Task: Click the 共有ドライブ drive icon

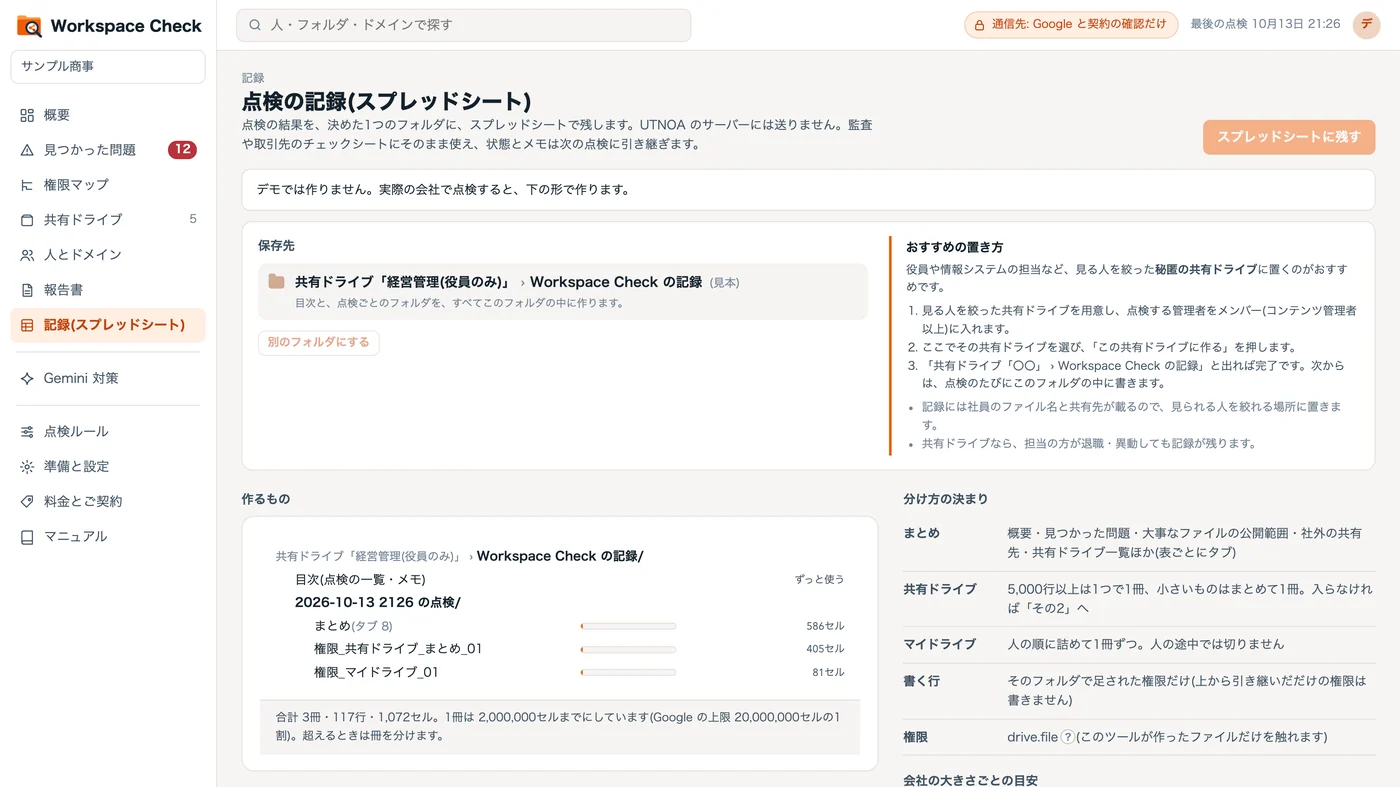Action: pos(27,220)
